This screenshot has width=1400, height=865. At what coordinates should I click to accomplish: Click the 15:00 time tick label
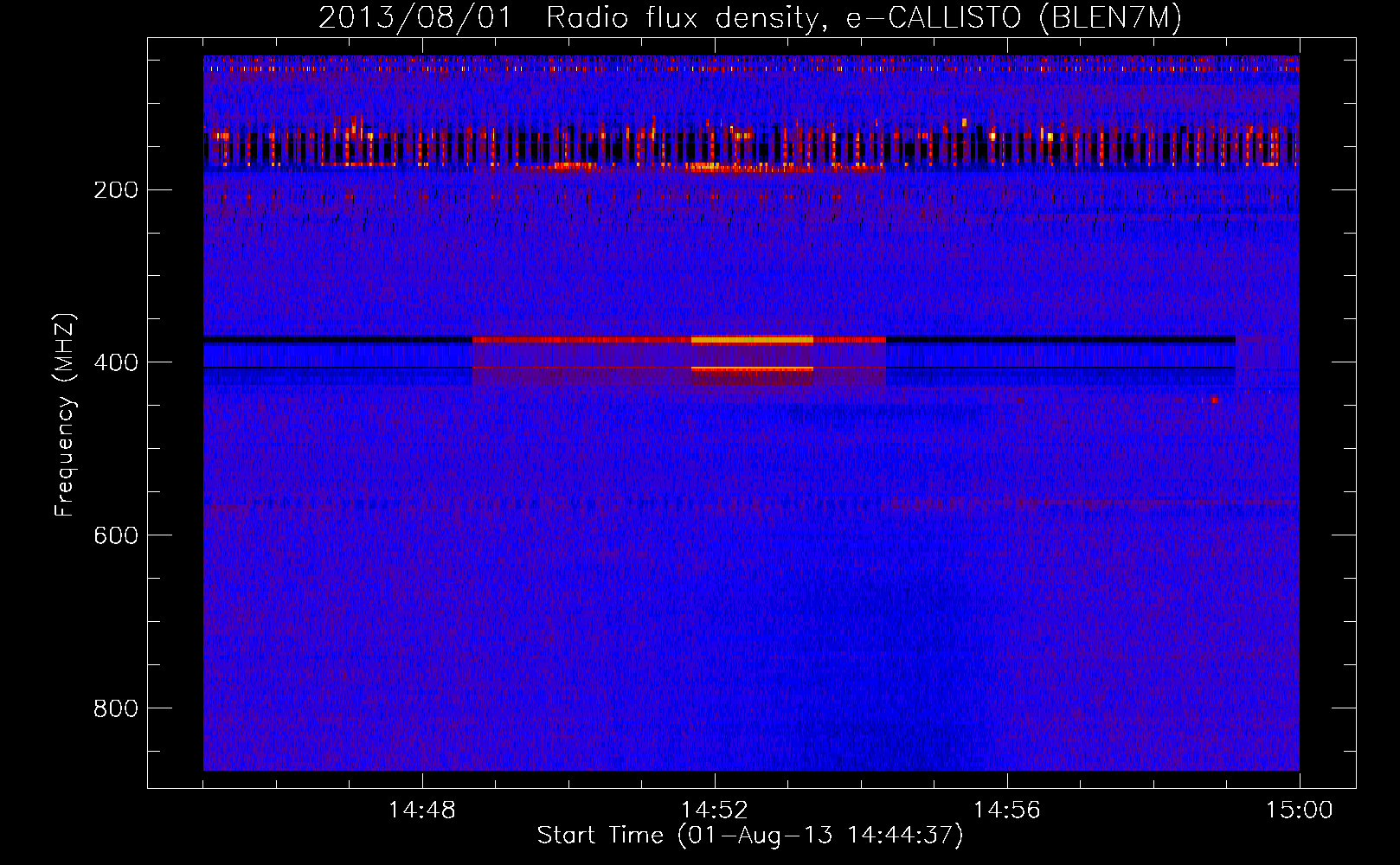pos(1300,811)
